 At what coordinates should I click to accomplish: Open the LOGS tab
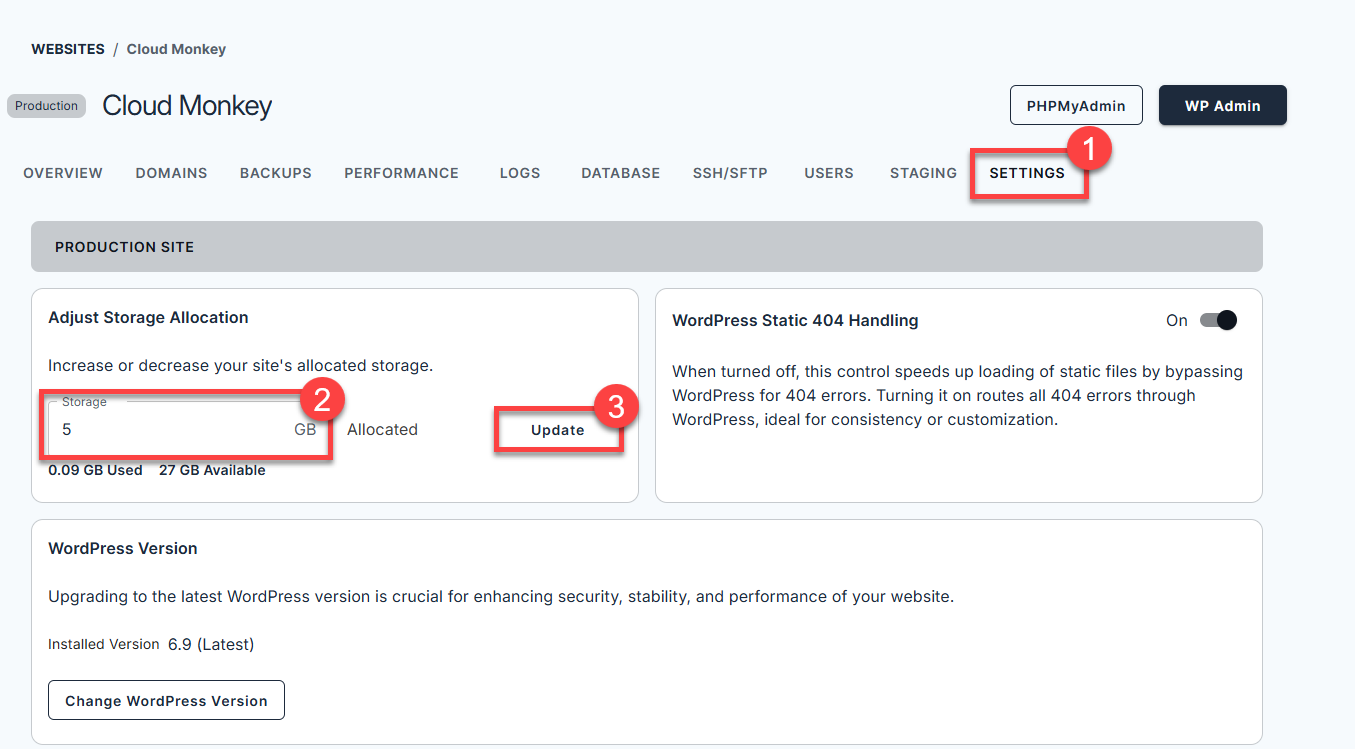(519, 172)
